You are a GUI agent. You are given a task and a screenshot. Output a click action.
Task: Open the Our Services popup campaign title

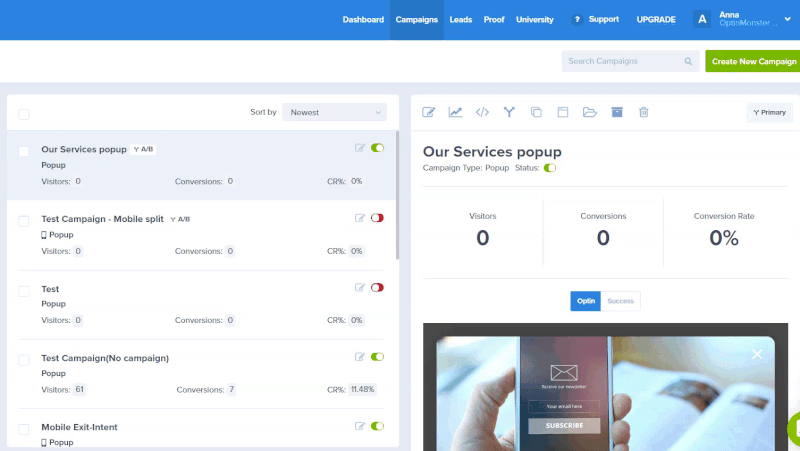(84, 149)
